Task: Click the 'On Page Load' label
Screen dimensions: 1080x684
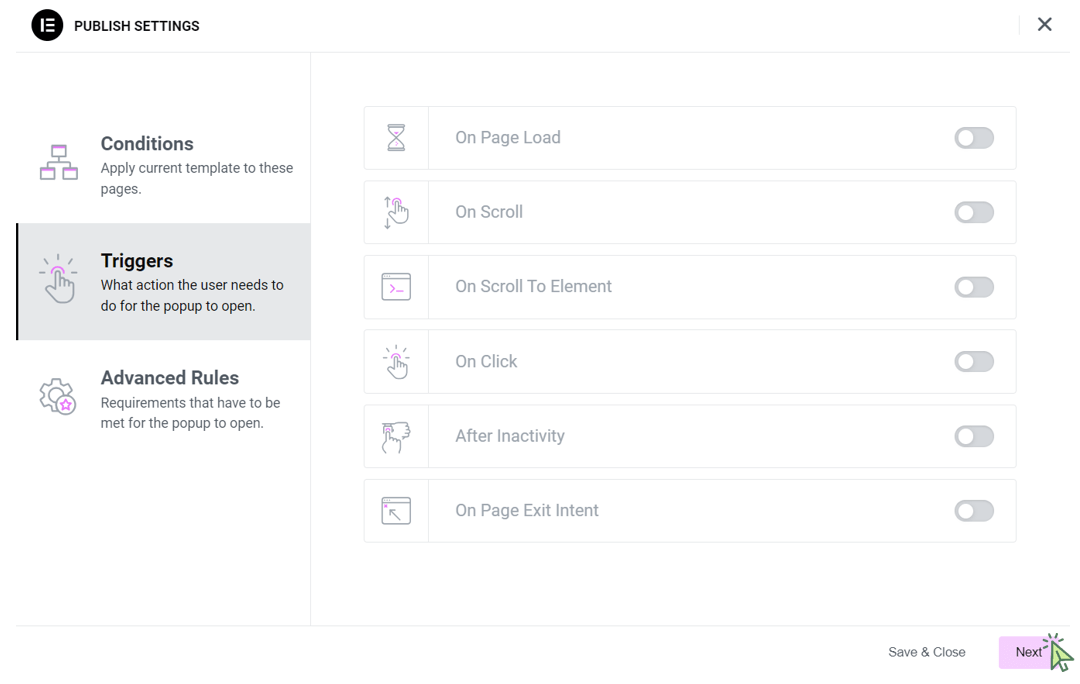Action: (508, 138)
